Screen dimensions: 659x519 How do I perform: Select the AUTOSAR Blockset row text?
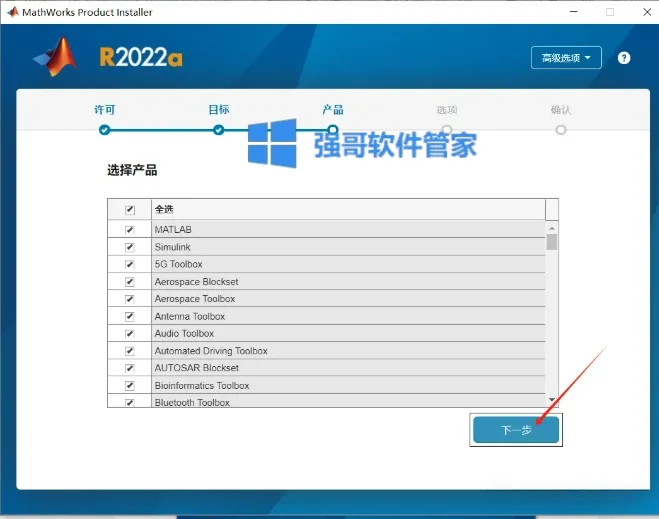click(197, 368)
